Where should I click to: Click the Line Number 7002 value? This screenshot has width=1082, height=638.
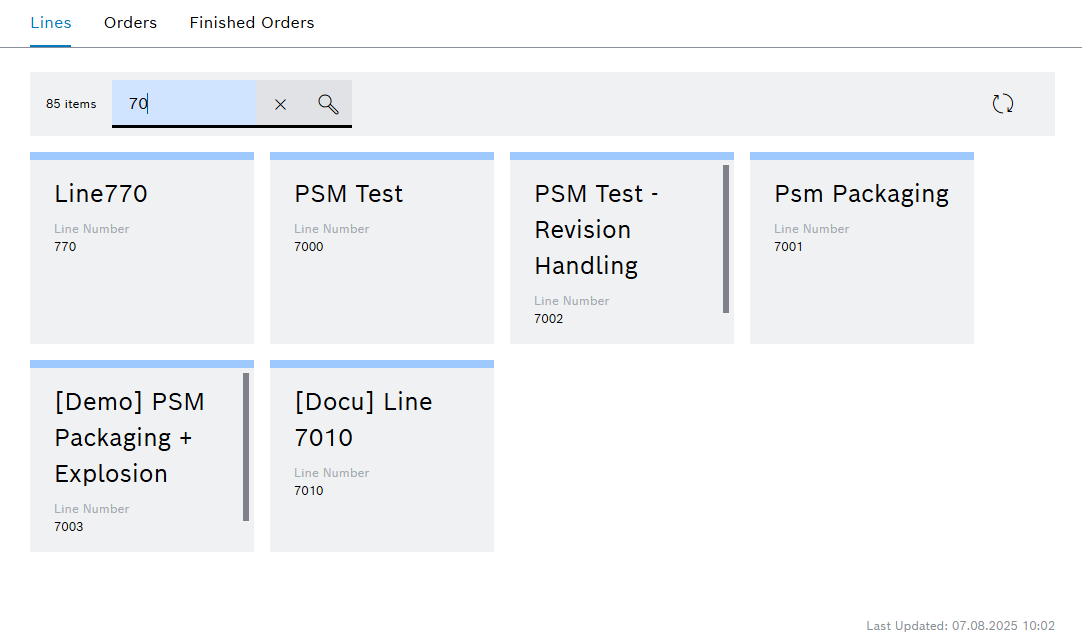pyautogui.click(x=549, y=318)
